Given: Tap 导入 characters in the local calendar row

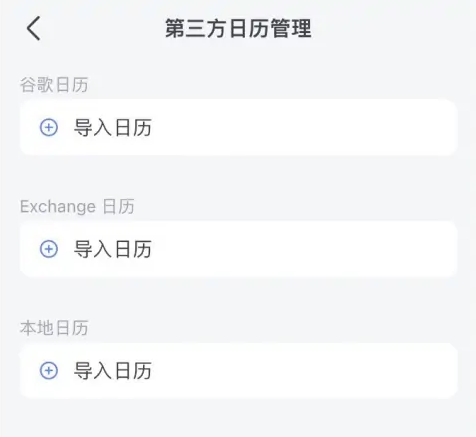Looking at the screenshot, I should [93, 371].
